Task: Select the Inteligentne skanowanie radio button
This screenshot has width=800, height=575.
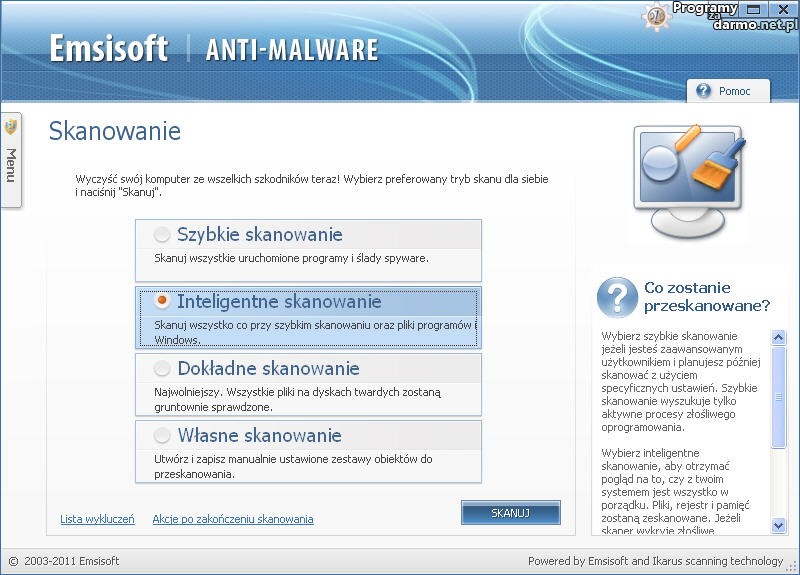Action: (162, 301)
